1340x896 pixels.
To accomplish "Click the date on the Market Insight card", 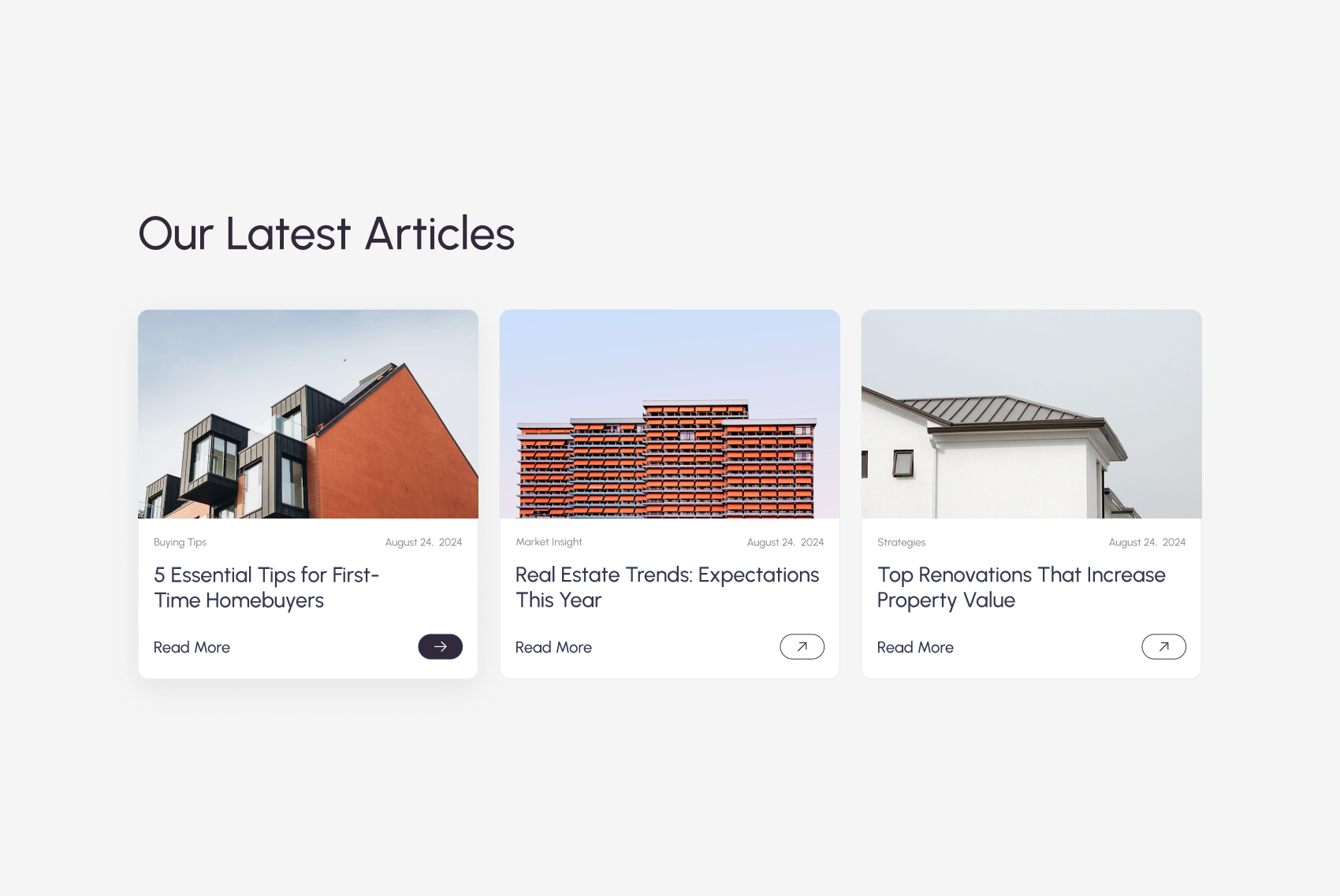I will pyautogui.click(x=785, y=542).
